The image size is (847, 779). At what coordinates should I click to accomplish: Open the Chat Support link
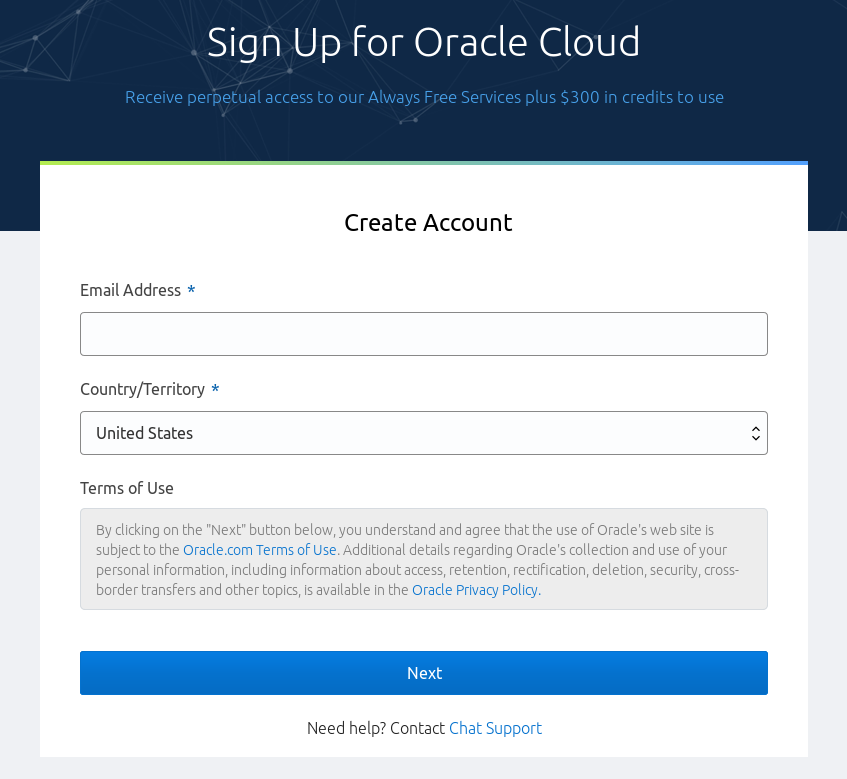[x=495, y=728]
